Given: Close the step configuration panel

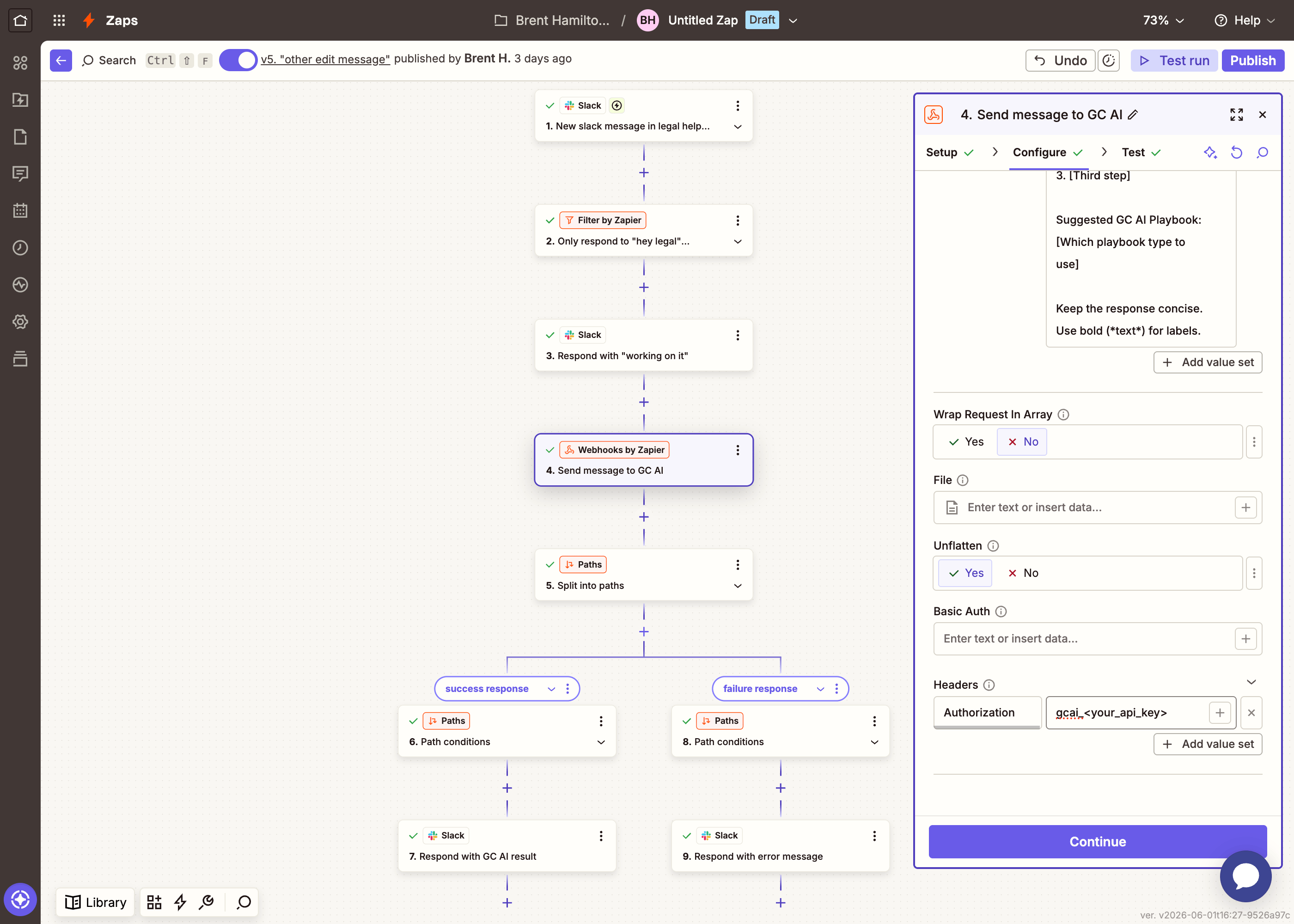Looking at the screenshot, I should coord(1263,114).
